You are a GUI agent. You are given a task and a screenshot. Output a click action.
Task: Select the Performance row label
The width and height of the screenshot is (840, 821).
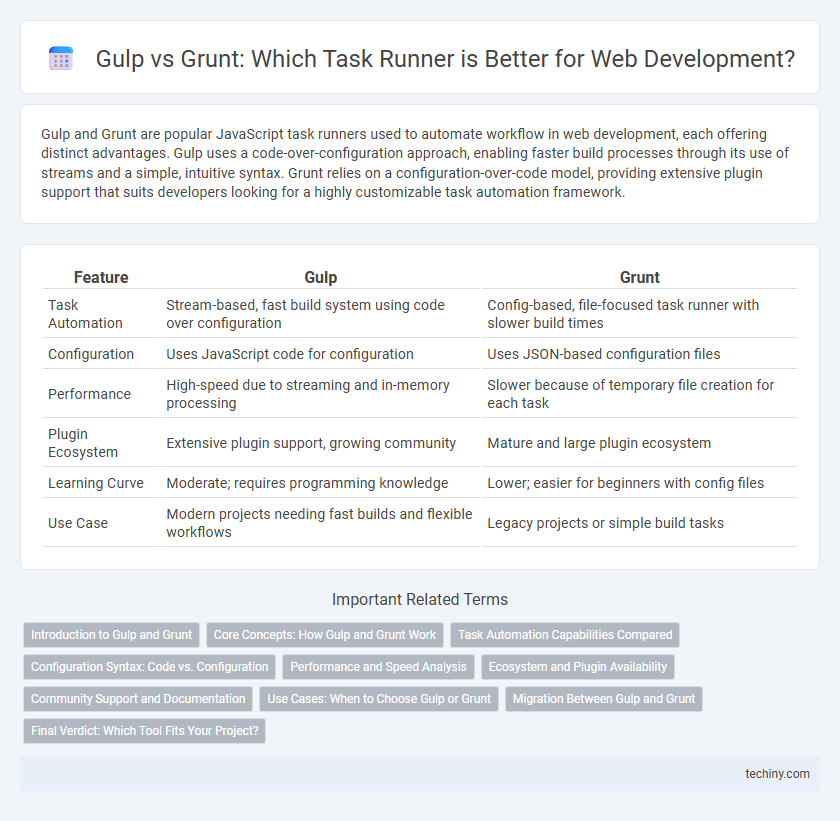click(x=89, y=394)
